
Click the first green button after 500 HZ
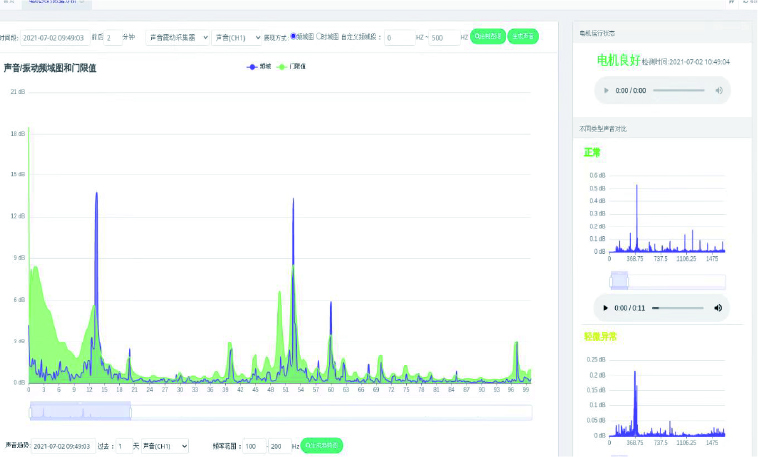[x=488, y=37]
